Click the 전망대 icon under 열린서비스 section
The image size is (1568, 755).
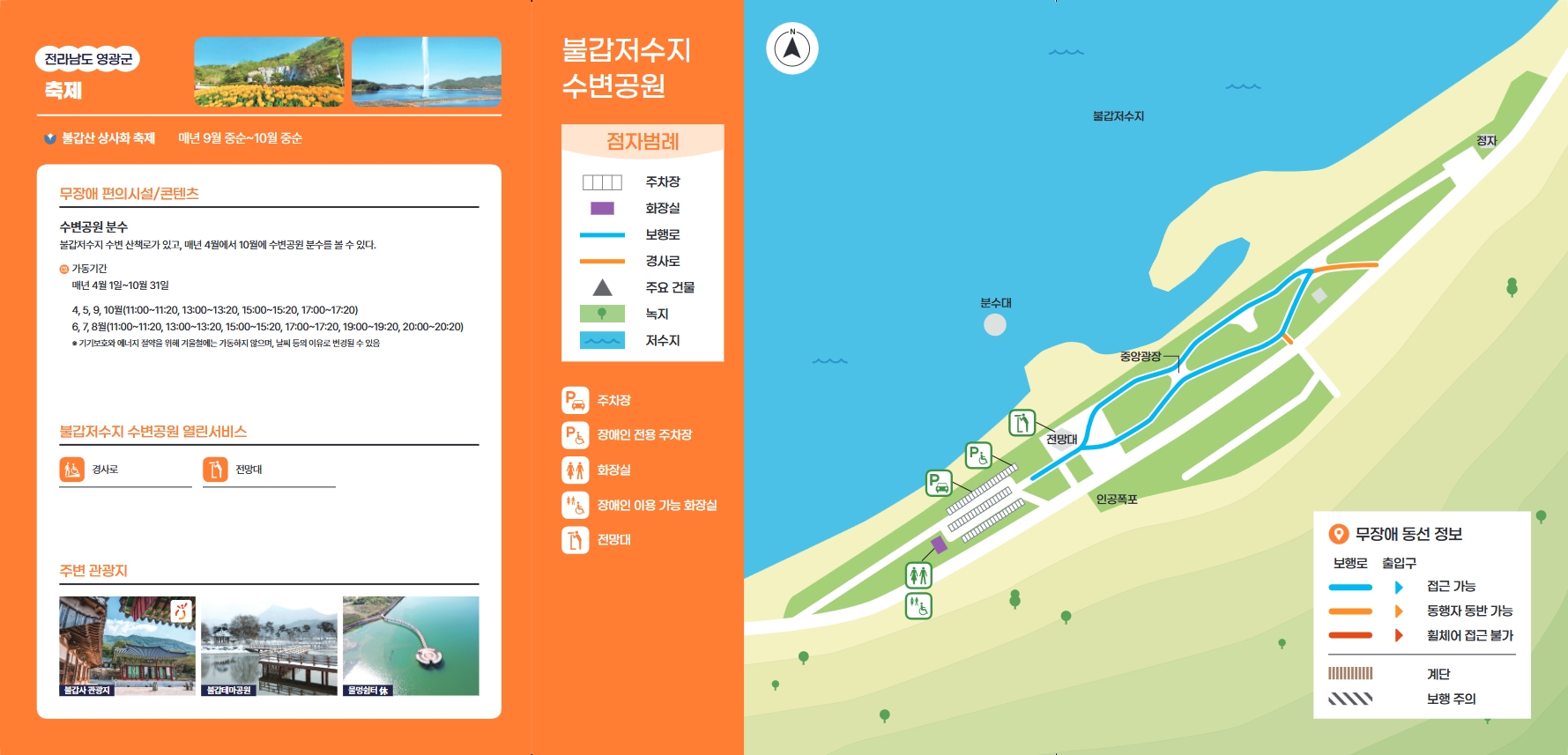click(215, 470)
